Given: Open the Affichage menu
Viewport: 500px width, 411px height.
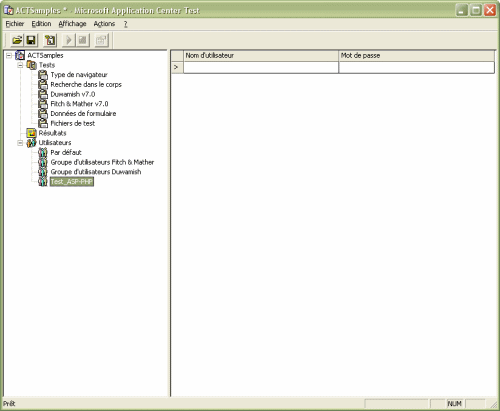Looking at the screenshot, I should 72,24.
